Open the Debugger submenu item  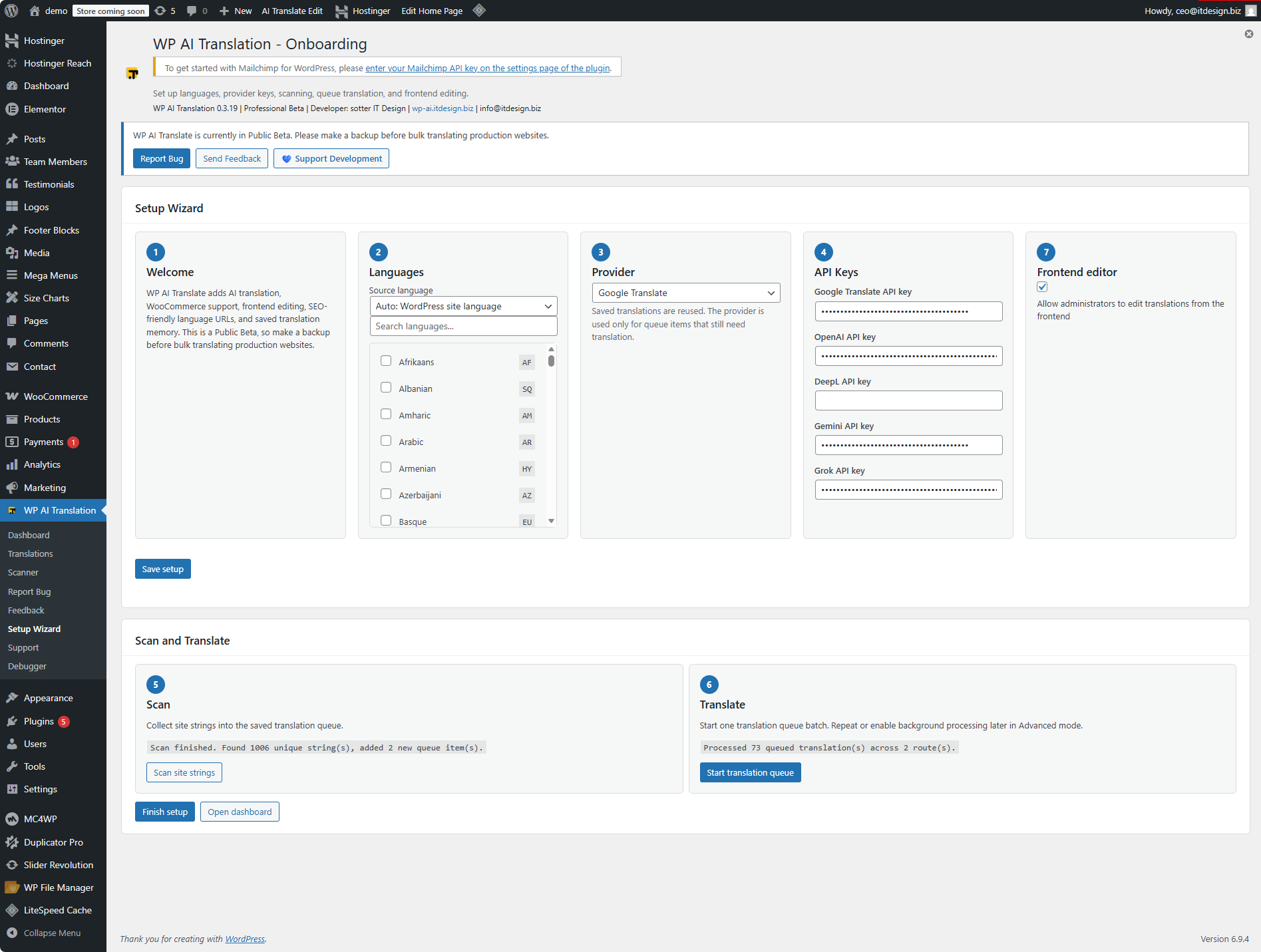tap(27, 666)
